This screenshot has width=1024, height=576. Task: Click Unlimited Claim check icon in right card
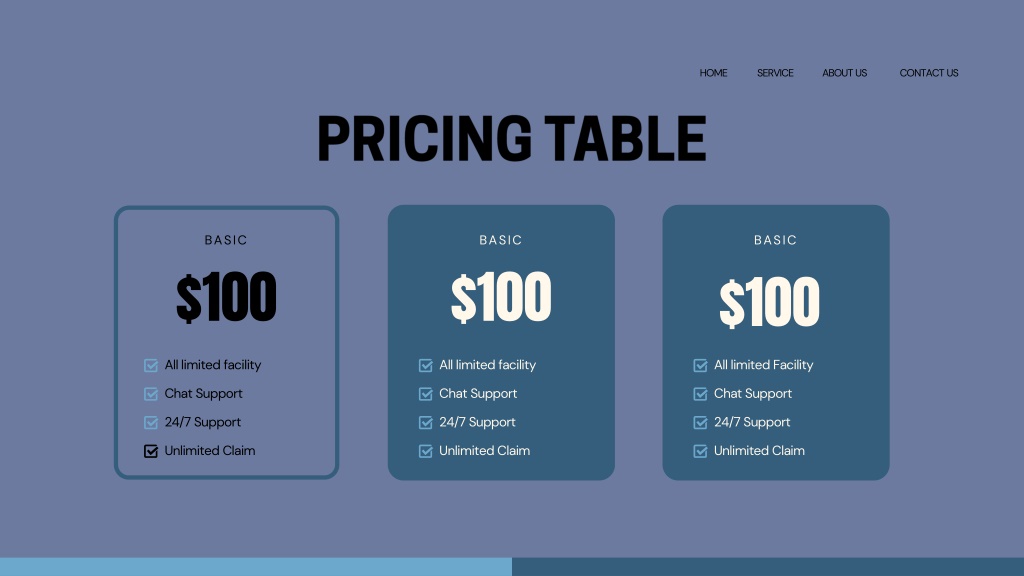[x=701, y=451]
